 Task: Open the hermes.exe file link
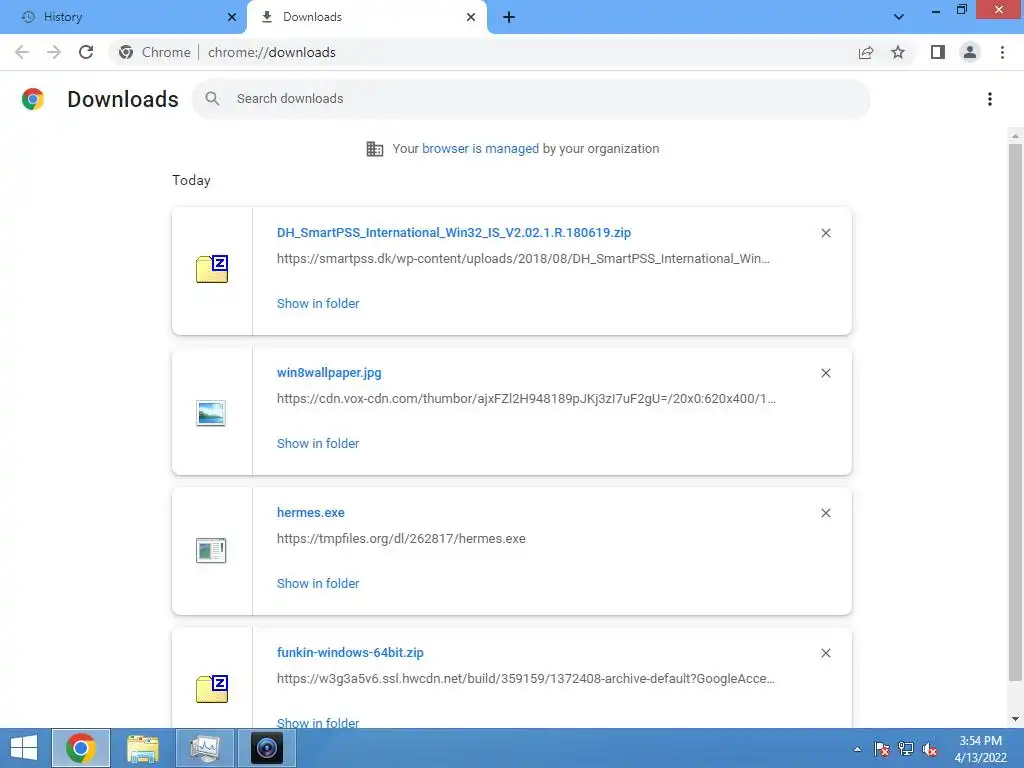[x=311, y=513]
